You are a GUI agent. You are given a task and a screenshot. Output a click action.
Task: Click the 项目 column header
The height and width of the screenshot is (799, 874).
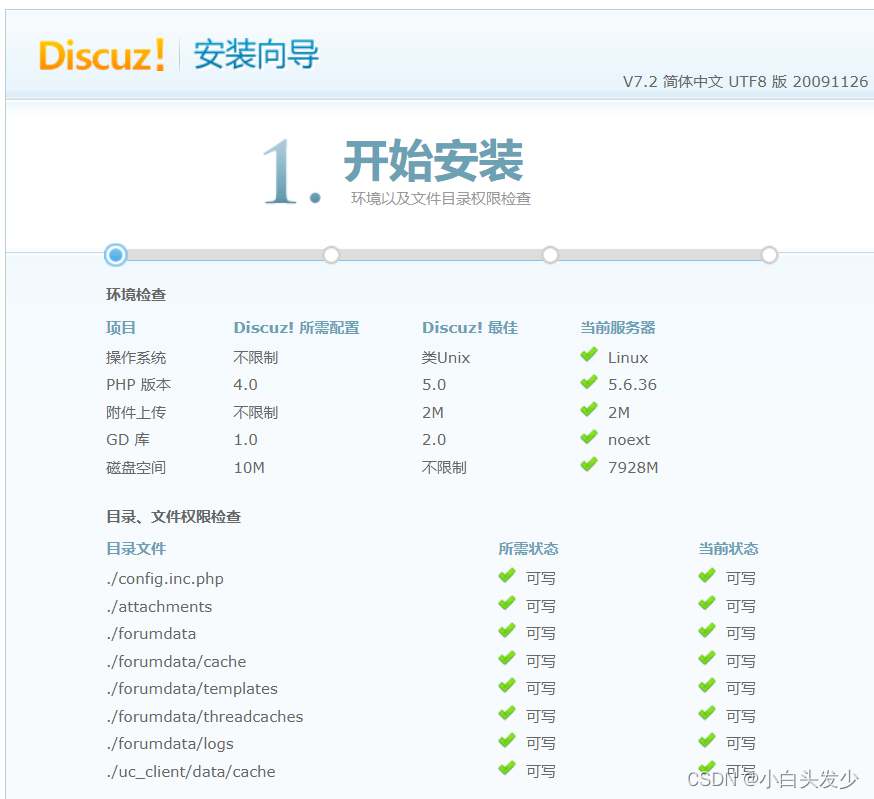pyautogui.click(x=121, y=328)
